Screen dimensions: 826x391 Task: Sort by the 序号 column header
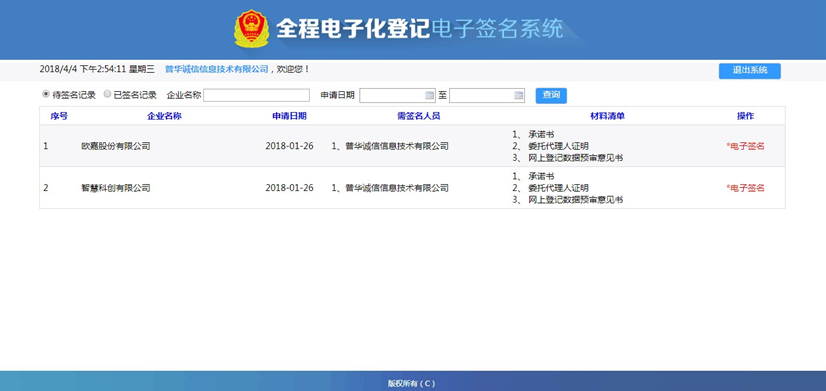point(59,116)
